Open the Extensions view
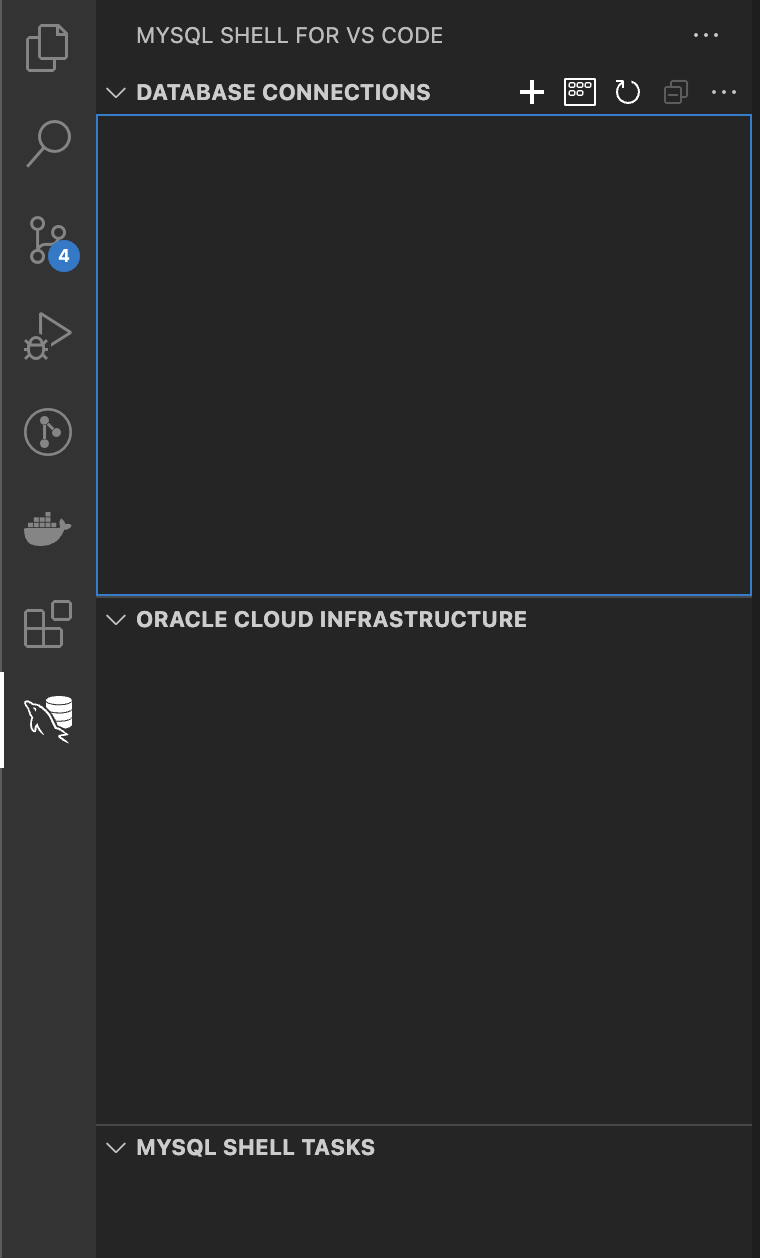 pyautogui.click(x=48, y=624)
